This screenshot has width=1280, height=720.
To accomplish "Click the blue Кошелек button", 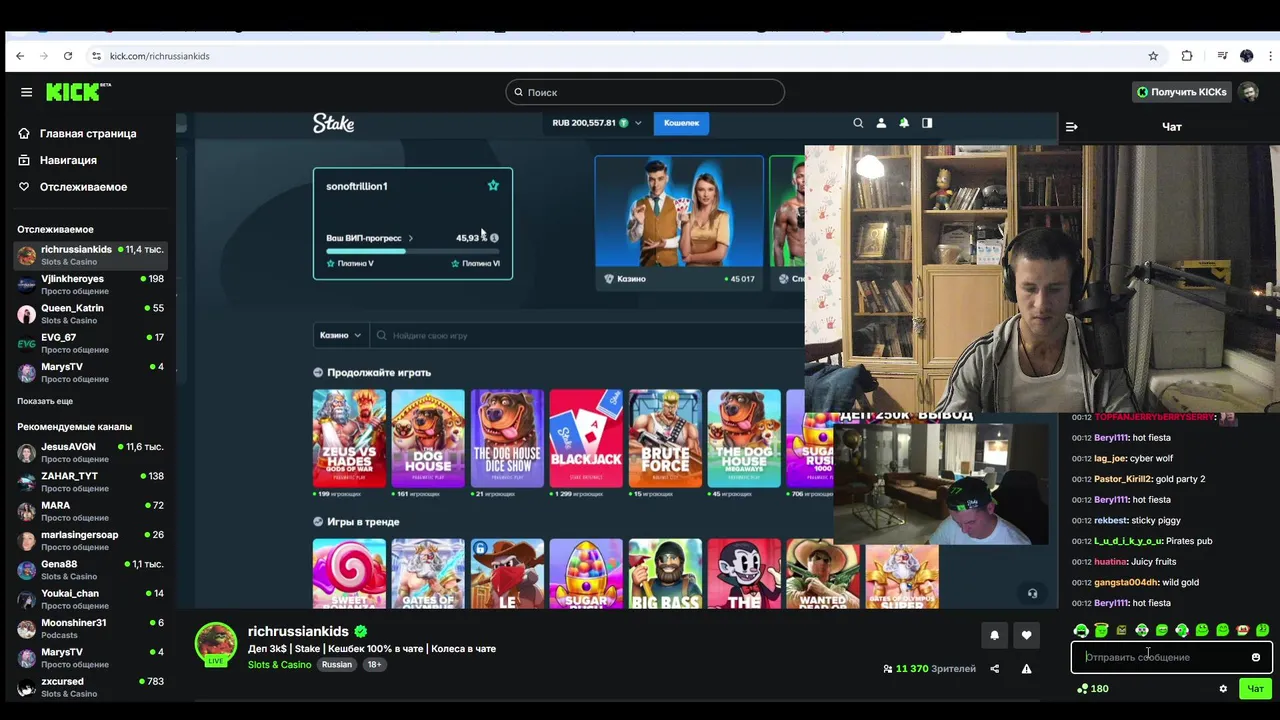I will tap(682, 123).
